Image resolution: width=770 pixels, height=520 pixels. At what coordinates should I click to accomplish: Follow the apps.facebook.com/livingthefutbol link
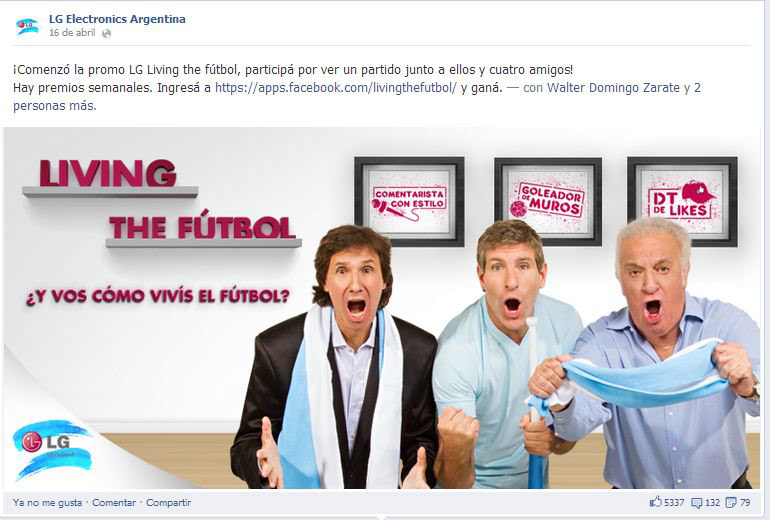[336, 88]
